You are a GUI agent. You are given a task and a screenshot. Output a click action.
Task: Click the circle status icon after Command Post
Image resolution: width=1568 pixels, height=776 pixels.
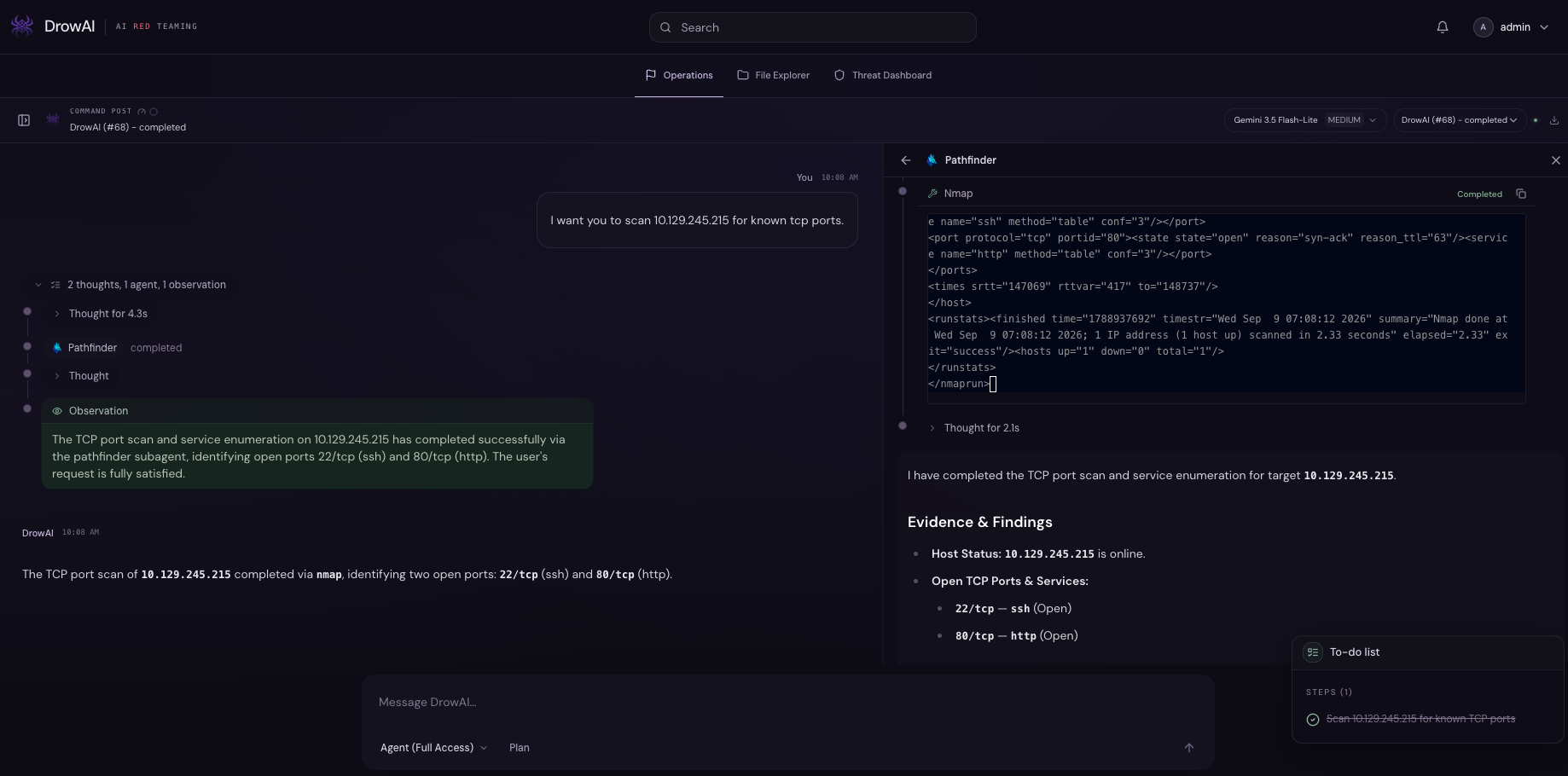pos(154,111)
